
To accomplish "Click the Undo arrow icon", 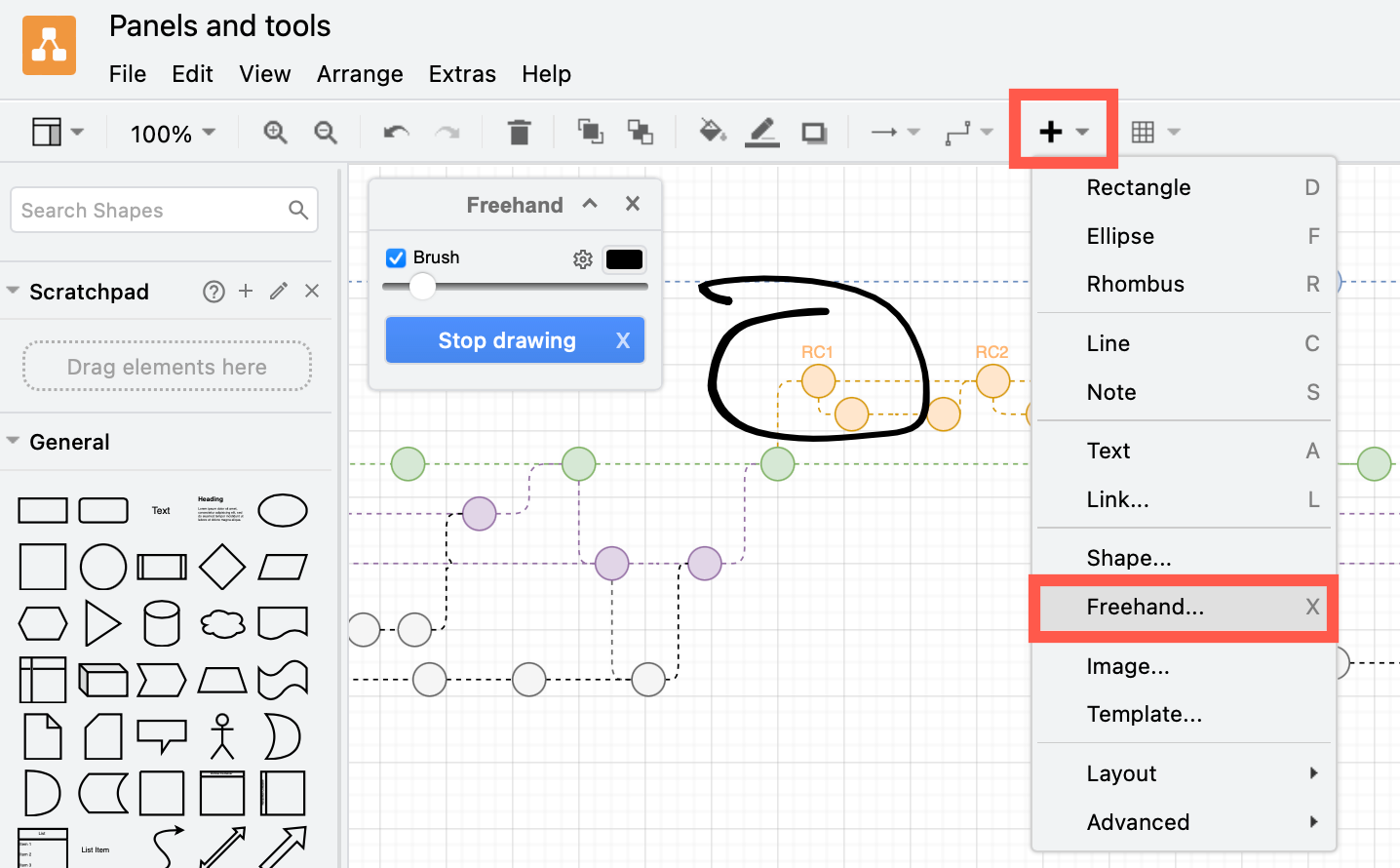I will pos(395,132).
